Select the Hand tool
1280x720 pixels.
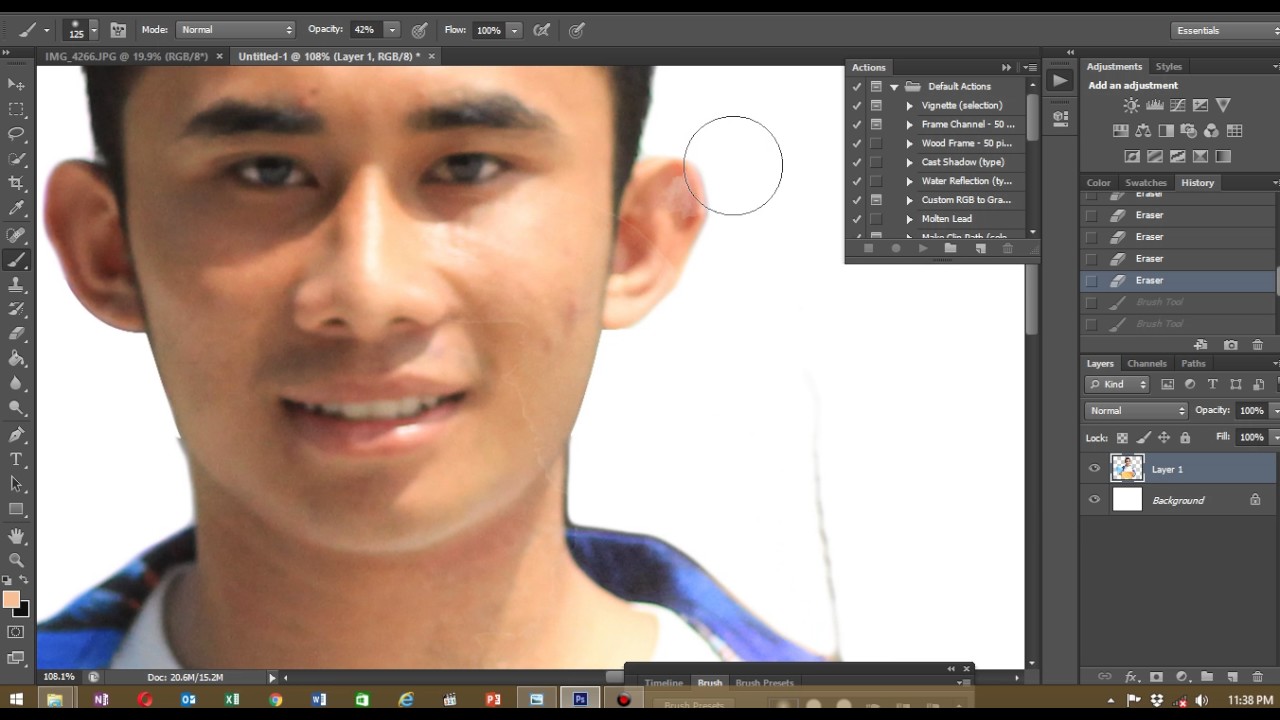(16, 536)
